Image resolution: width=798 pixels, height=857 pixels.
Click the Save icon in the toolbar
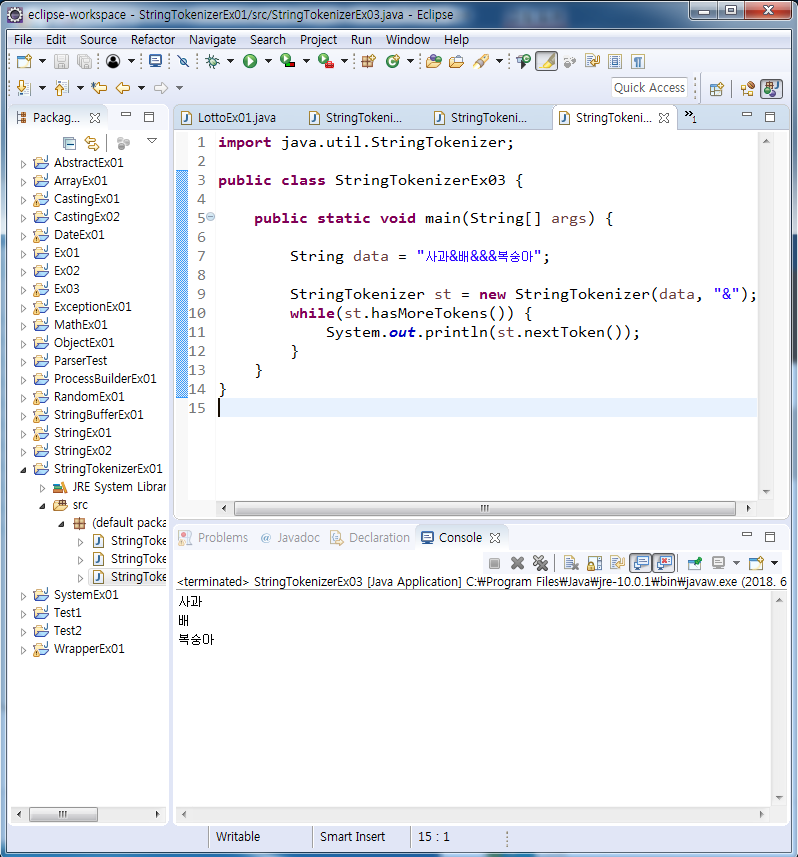(61, 61)
